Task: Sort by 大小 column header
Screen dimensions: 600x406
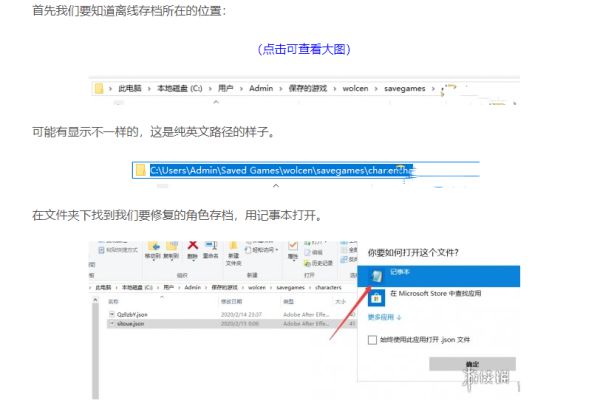Action: 341,302
